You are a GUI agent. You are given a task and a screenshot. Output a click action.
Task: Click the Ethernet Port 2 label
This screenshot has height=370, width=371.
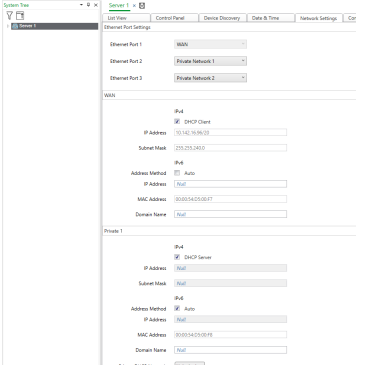tap(126, 61)
